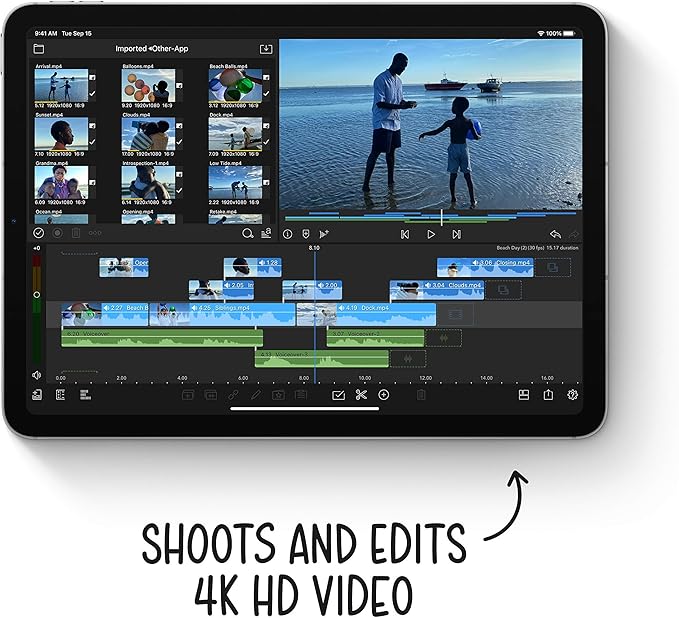Open library search magnifier icon
Viewport: 679px width, 618px height.
tap(247, 234)
